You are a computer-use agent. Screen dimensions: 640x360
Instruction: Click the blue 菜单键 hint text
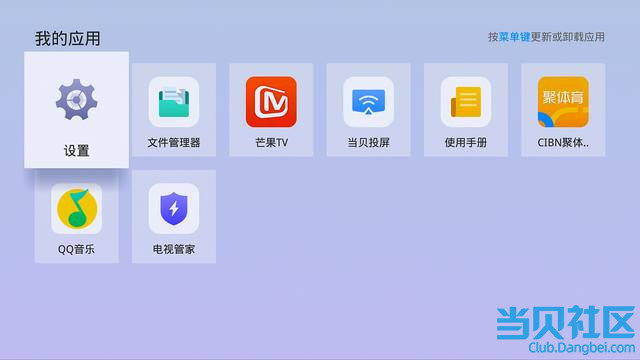point(514,37)
